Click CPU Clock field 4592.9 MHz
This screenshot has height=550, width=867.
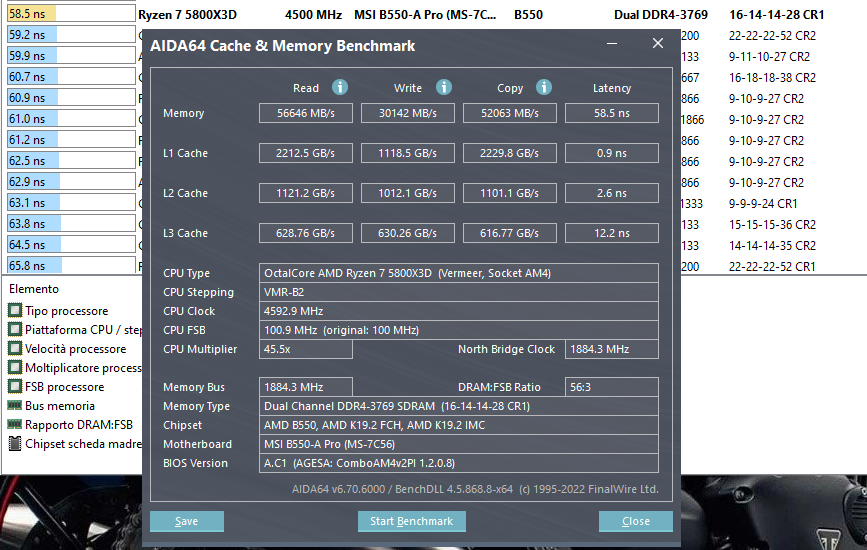click(458, 311)
